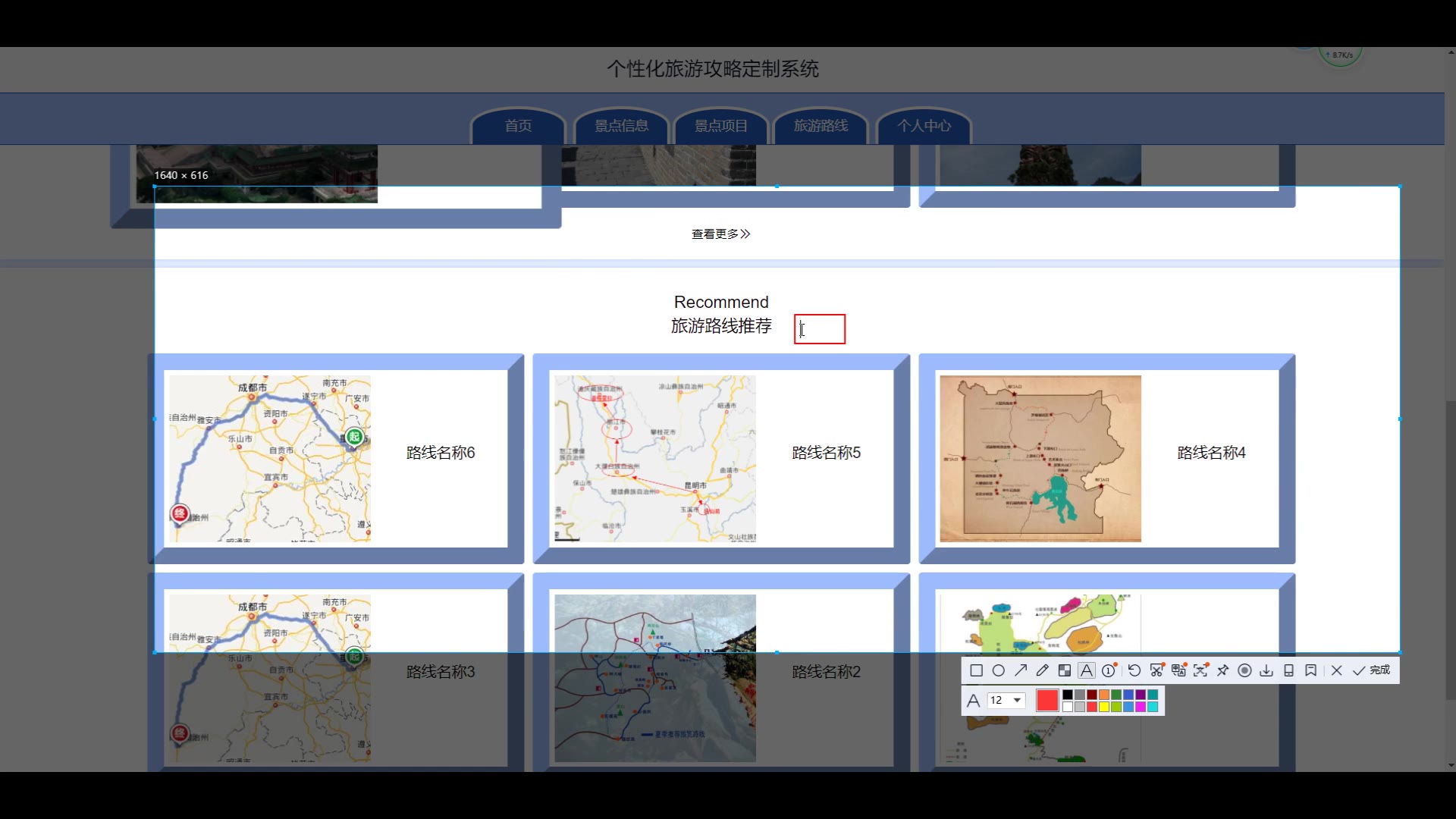Cancel the screenshot with the X icon
The width and height of the screenshot is (1456, 819).
click(x=1336, y=670)
